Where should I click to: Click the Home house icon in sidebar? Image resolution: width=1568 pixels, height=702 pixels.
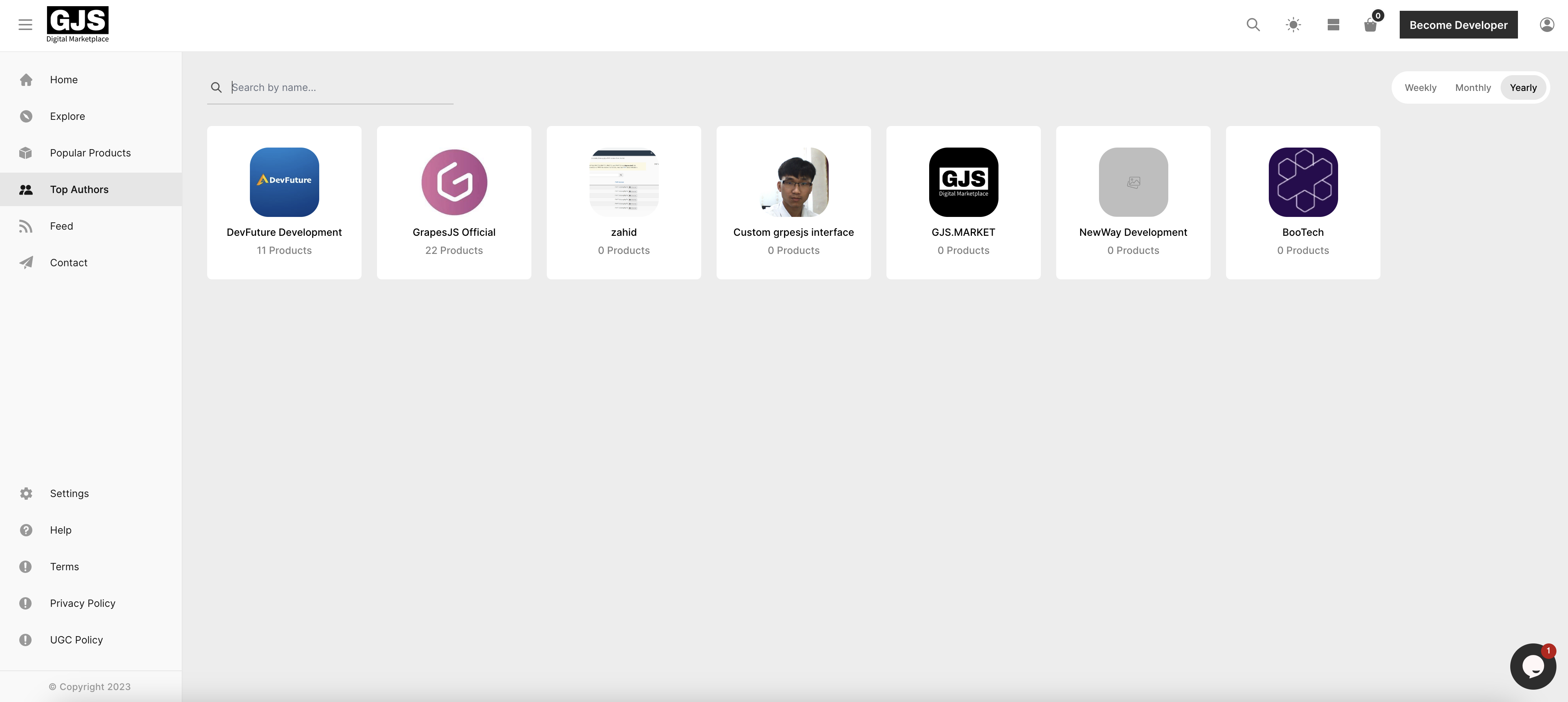25,80
